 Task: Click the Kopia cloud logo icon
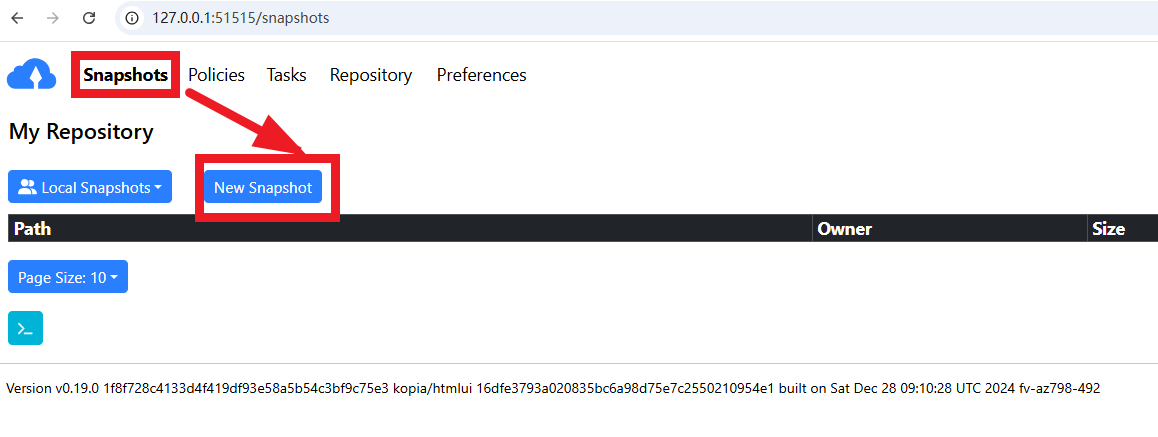(32, 75)
